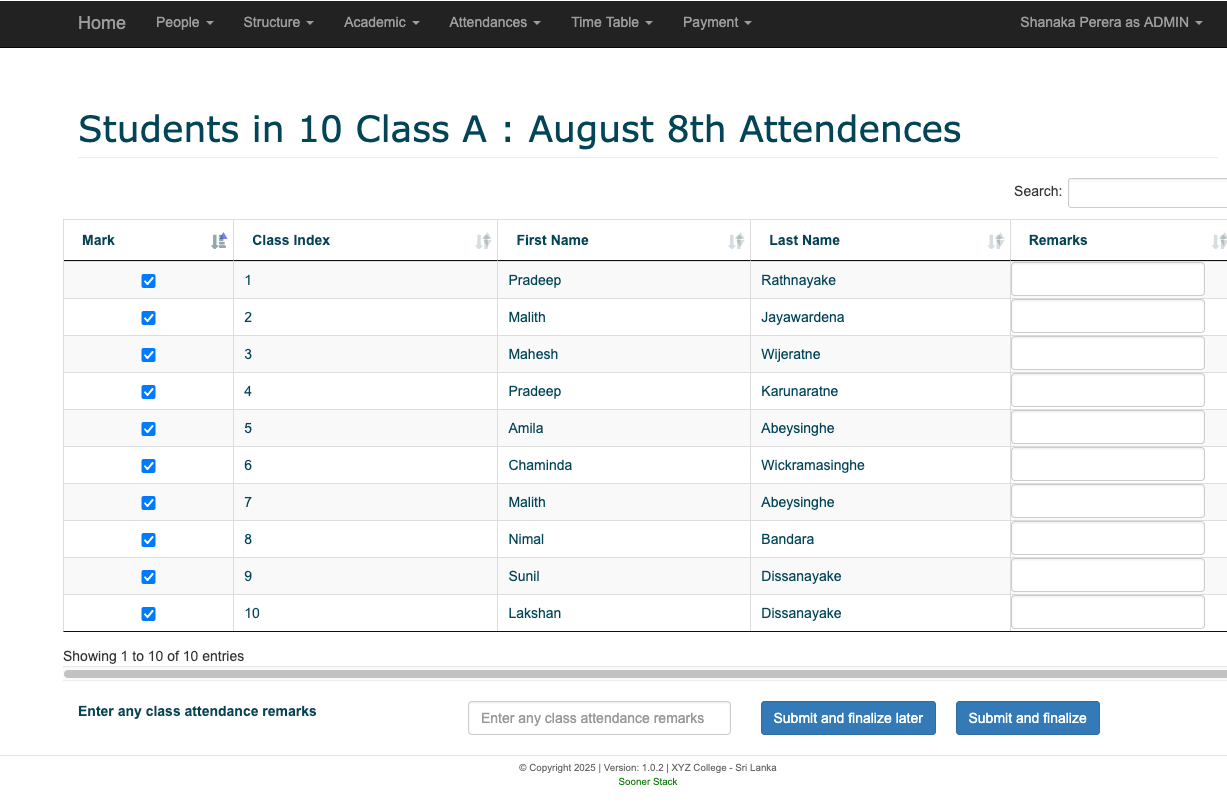Screen dimensions: 1227x807
Task: Open the Academic menu
Action: tap(381, 22)
